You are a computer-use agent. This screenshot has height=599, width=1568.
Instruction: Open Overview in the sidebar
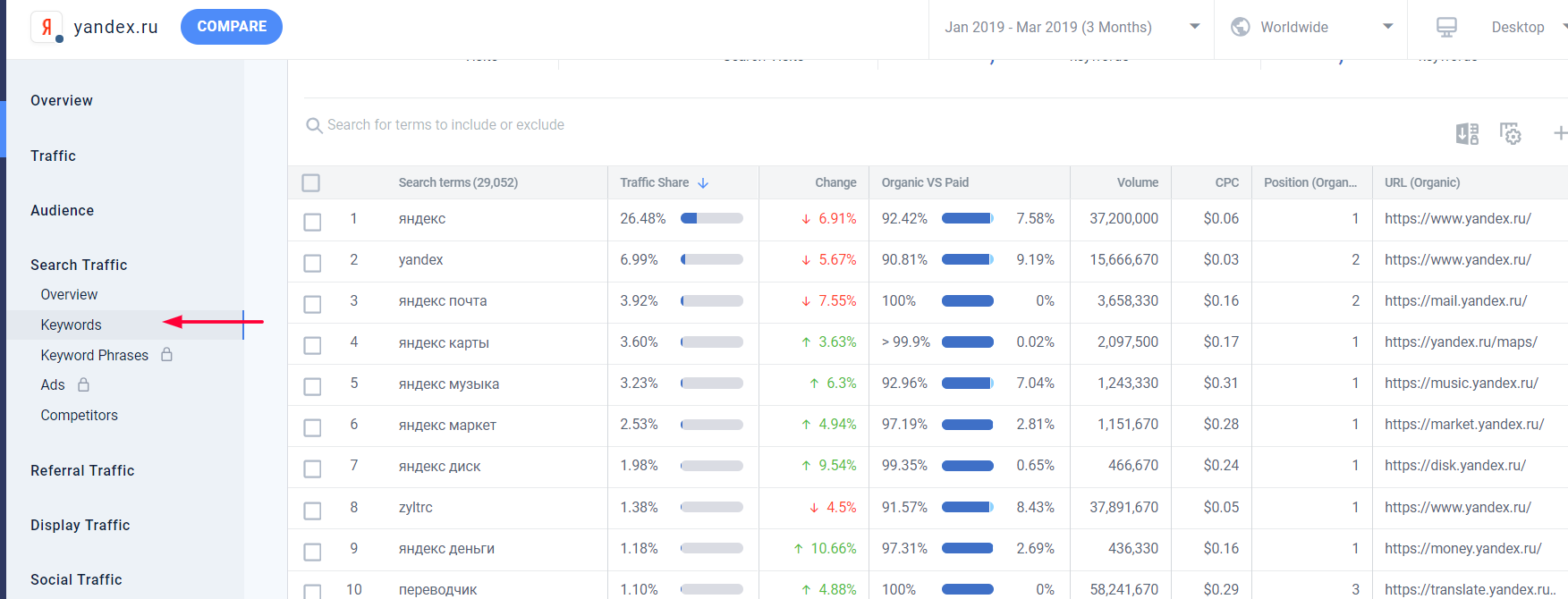[62, 101]
